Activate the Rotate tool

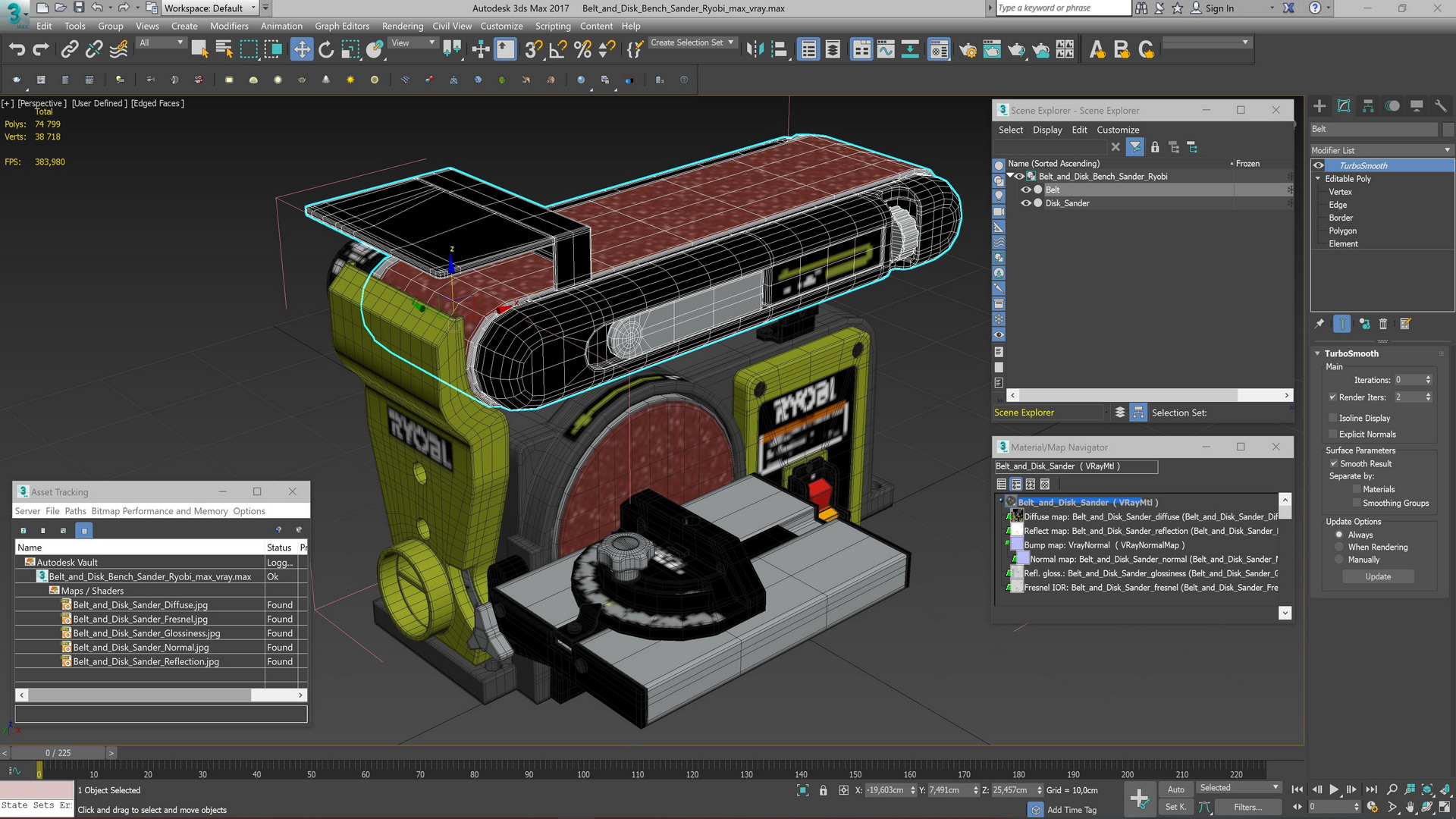tap(326, 50)
